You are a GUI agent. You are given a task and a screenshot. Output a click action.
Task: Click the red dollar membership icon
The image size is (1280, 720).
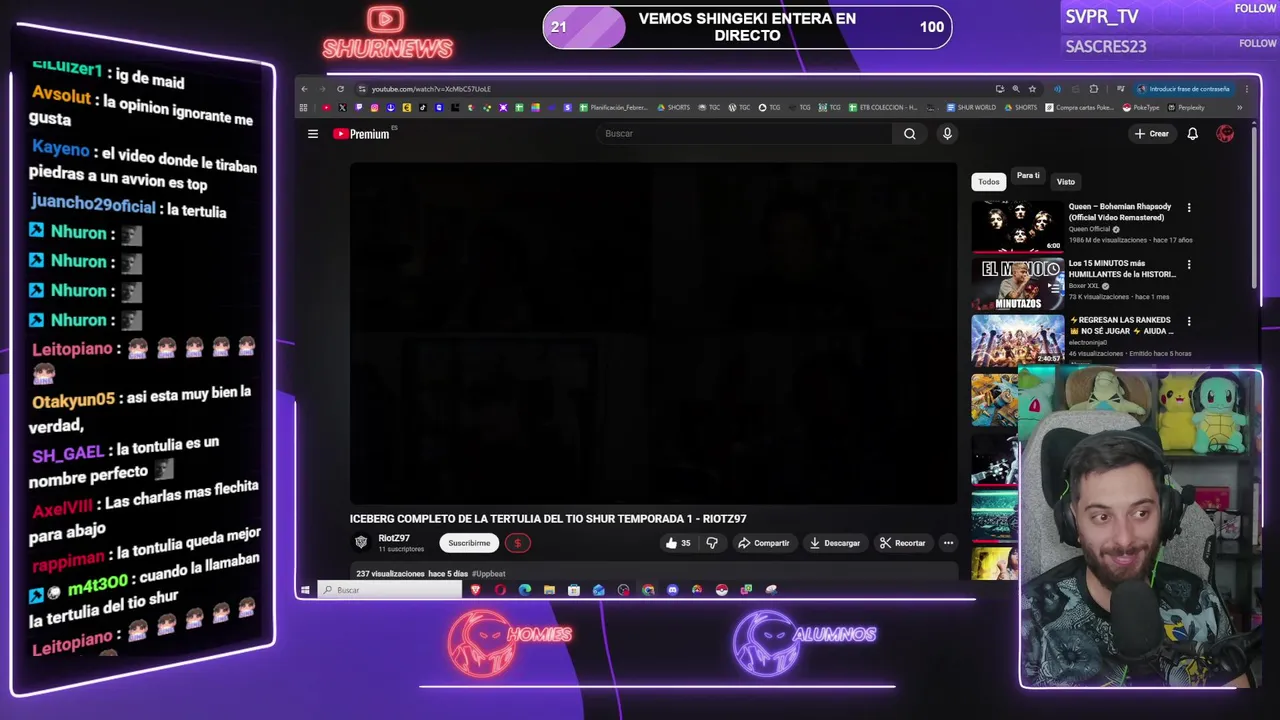517,543
